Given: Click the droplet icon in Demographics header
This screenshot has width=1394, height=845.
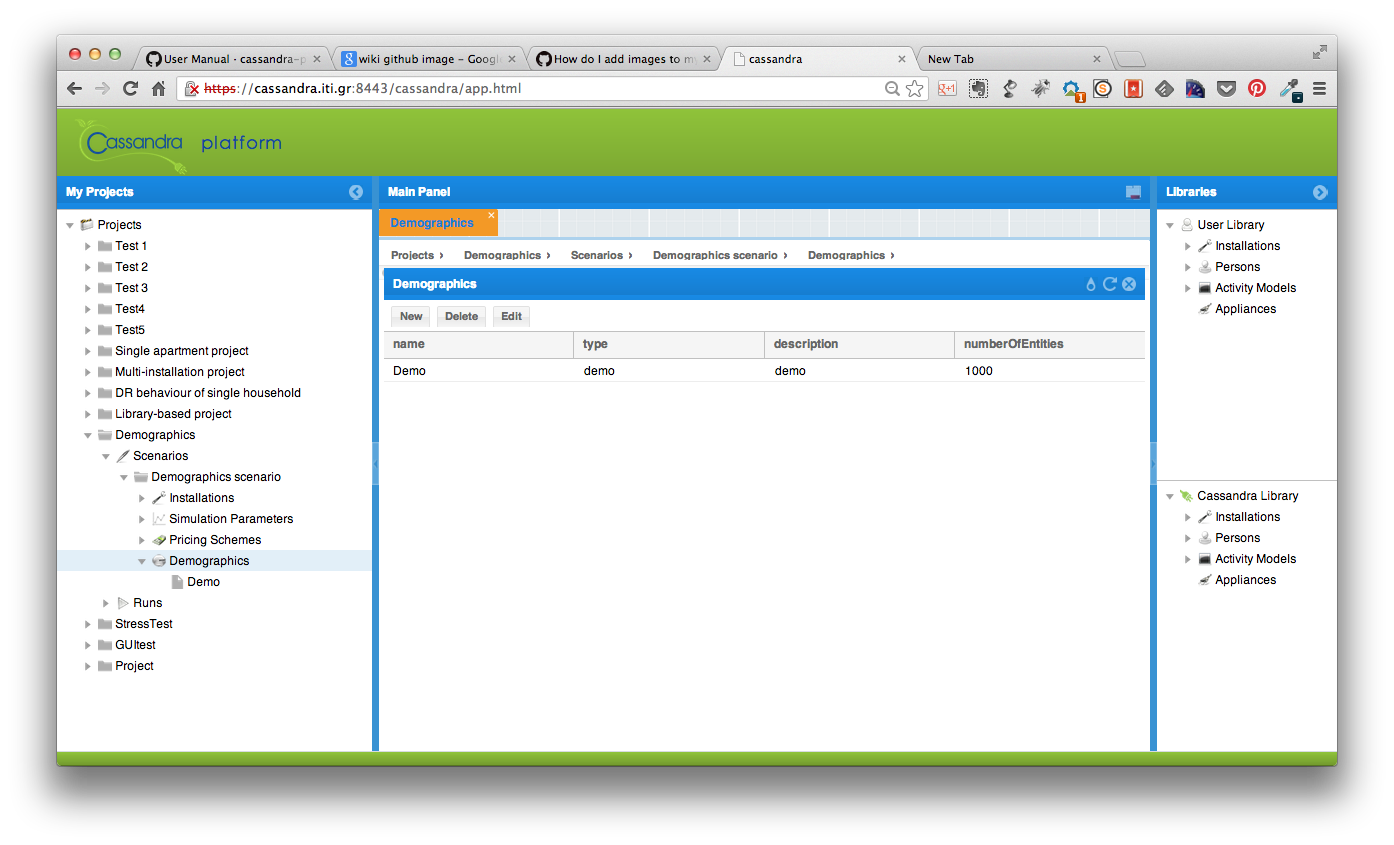Looking at the screenshot, I should click(x=1091, y=284).
